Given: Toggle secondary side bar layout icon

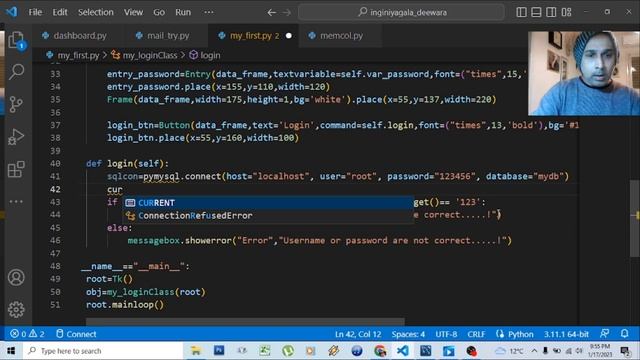Looking at the screenshot, I should 551,12.
